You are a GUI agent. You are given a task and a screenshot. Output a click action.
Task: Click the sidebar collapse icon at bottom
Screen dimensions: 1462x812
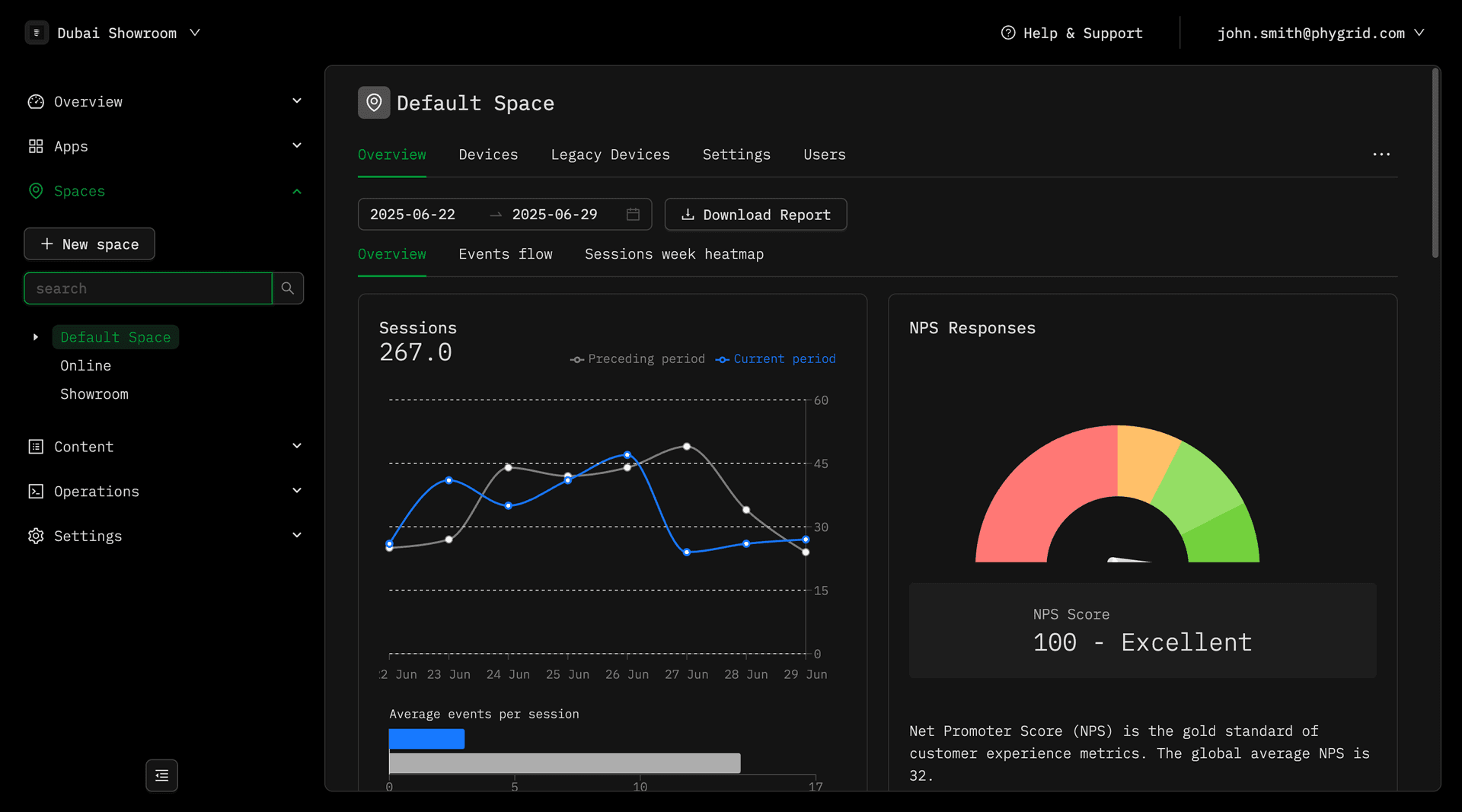pos(161,775)
